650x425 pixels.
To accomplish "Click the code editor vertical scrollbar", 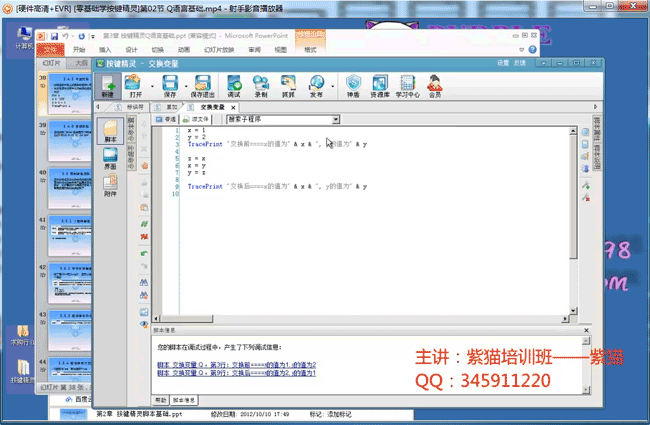I will 572,200.
